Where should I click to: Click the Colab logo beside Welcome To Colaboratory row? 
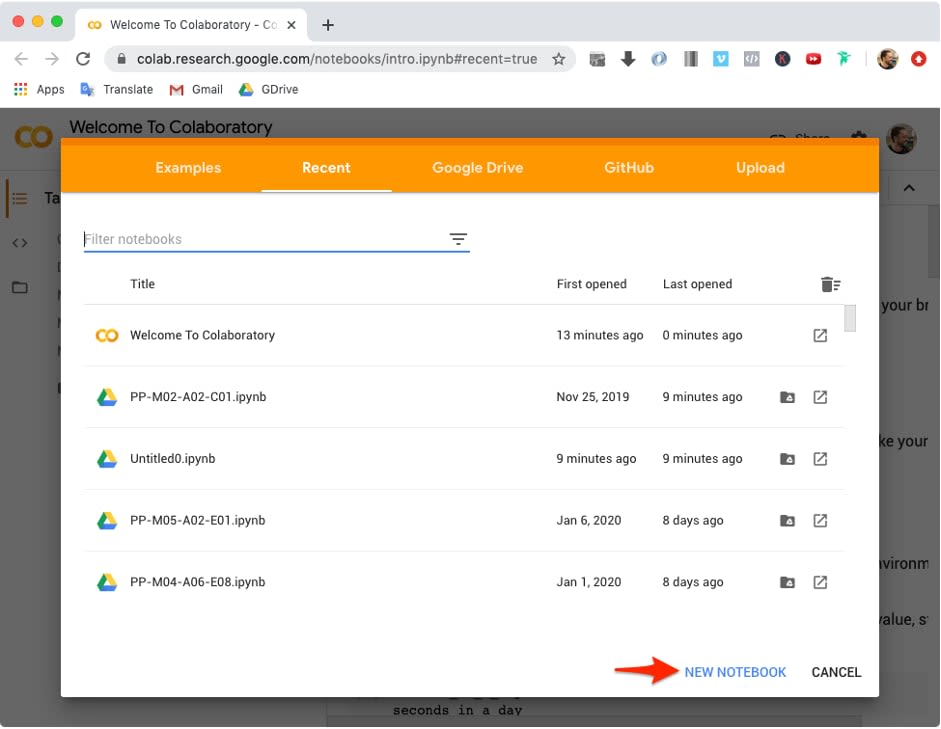coord(107,335)
